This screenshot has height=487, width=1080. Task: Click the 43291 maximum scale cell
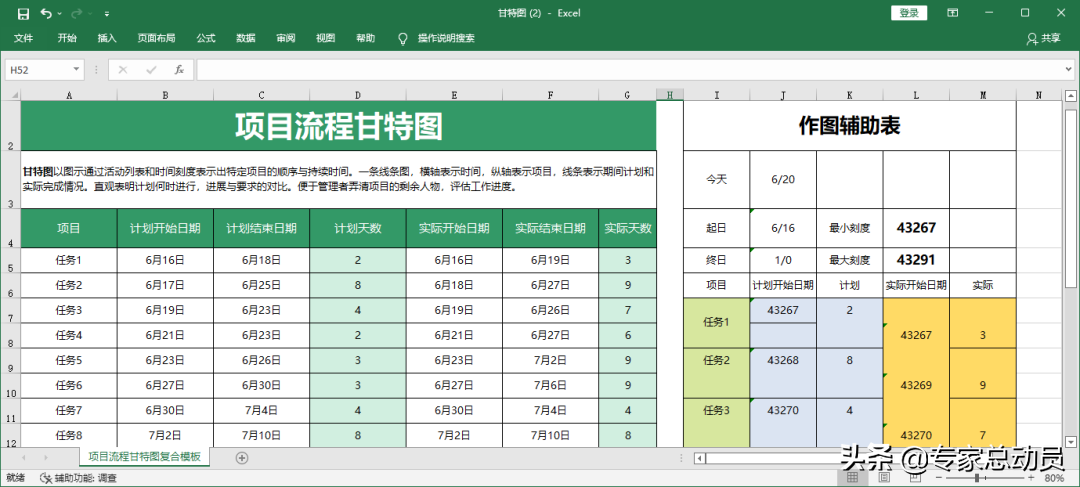pyautogui.click(x=916, y=260)
